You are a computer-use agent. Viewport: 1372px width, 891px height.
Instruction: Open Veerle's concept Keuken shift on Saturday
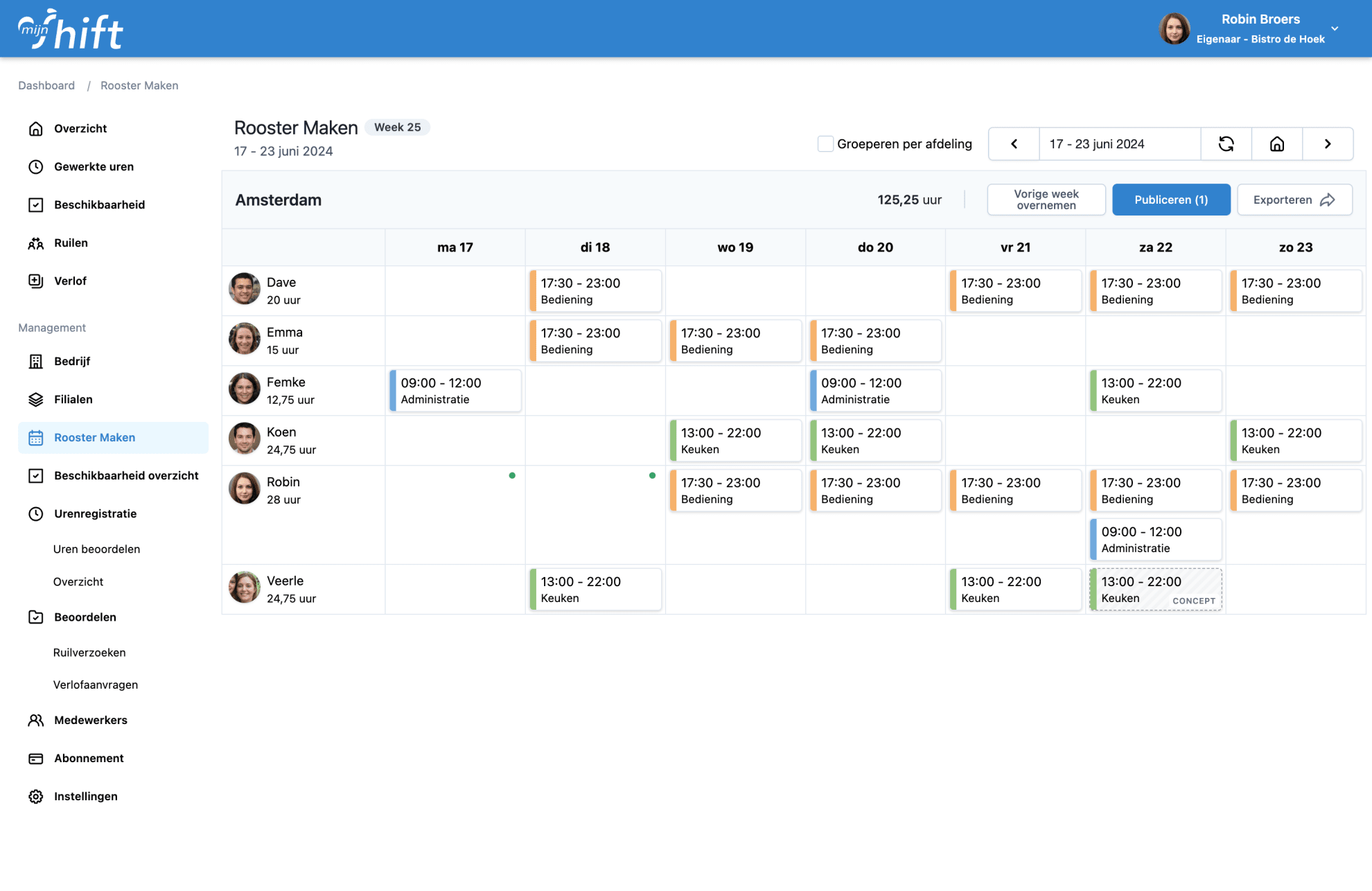point(1155,590)
